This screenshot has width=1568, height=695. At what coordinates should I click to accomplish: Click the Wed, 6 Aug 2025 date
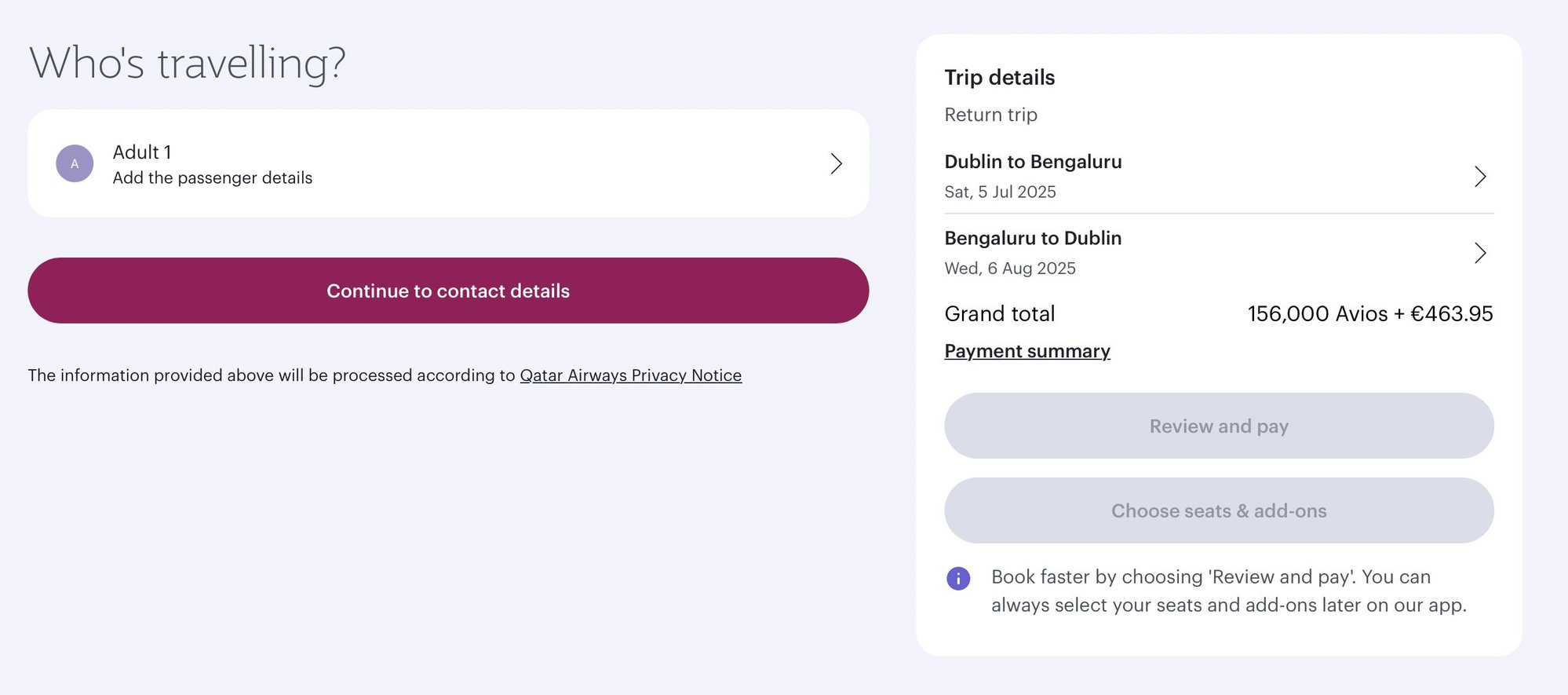tap(1010, 269)
